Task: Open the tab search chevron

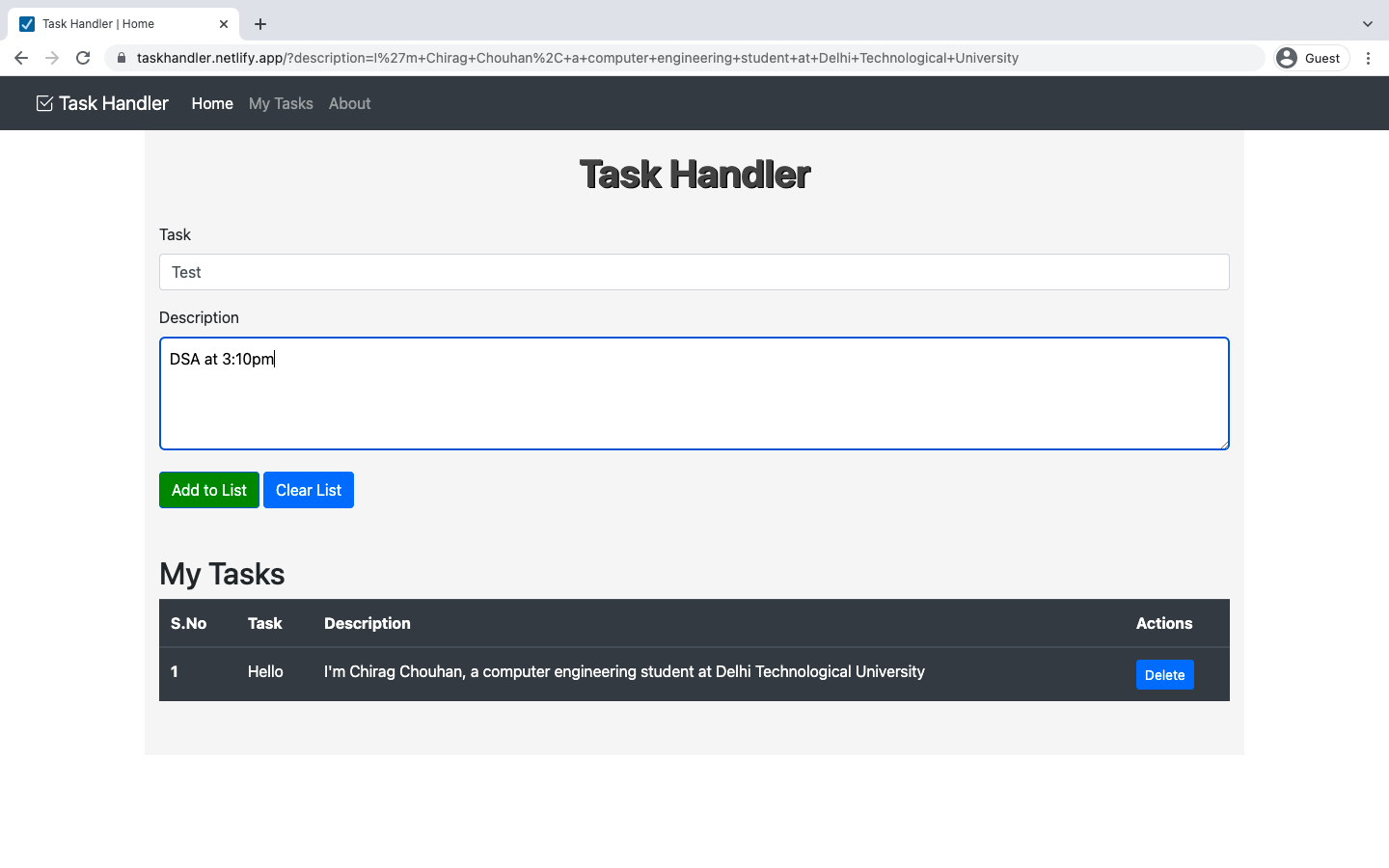Action: (1367, 23)
